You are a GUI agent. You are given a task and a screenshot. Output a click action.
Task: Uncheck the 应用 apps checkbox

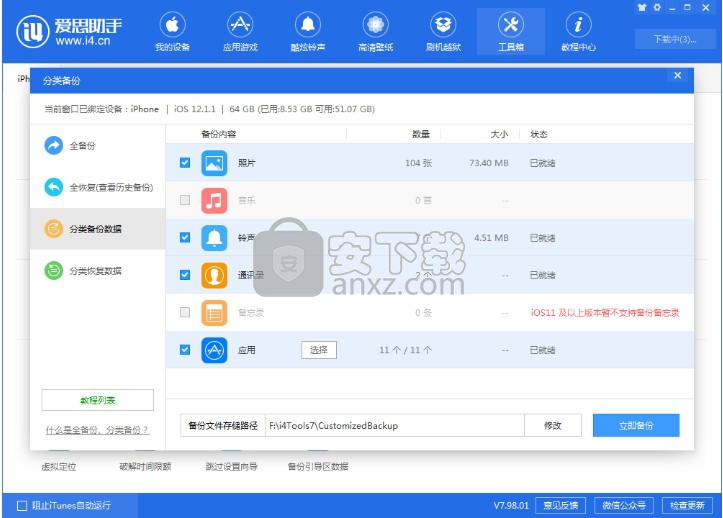[185, 350]
